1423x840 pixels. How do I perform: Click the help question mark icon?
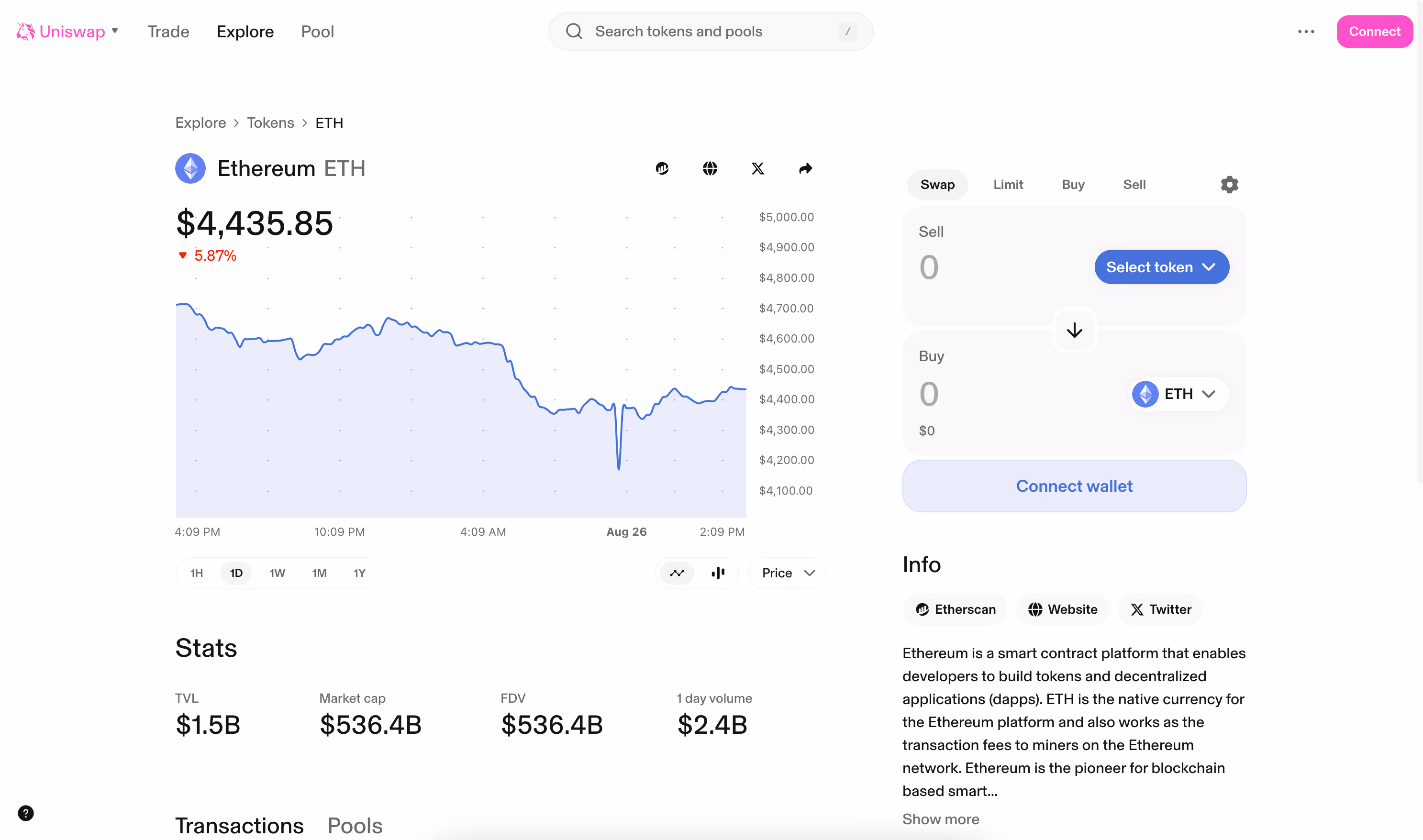25,813
